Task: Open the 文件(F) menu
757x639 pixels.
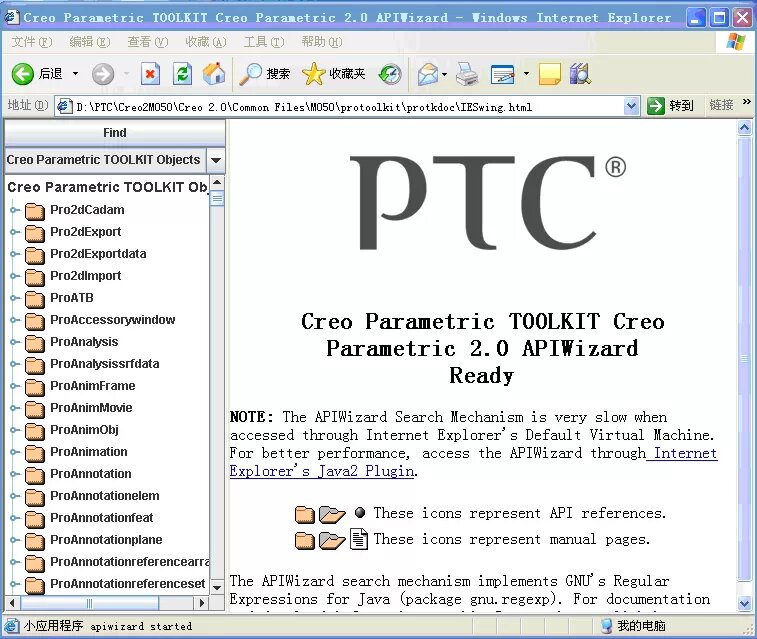Action: (x=32, y=42)
